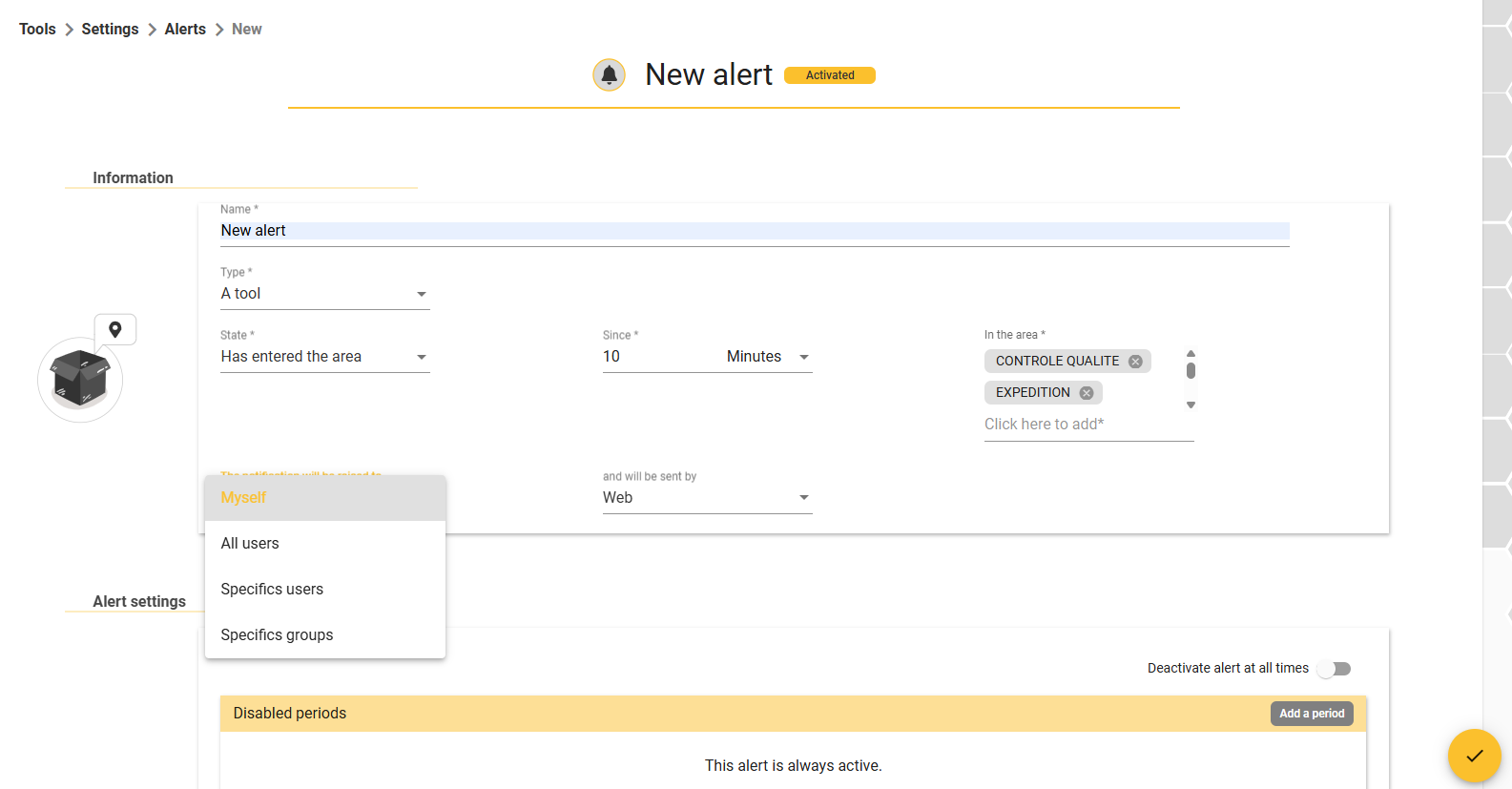Click the yellow checkmark save button
The image size is (1512, 789).
point(1475,756)
